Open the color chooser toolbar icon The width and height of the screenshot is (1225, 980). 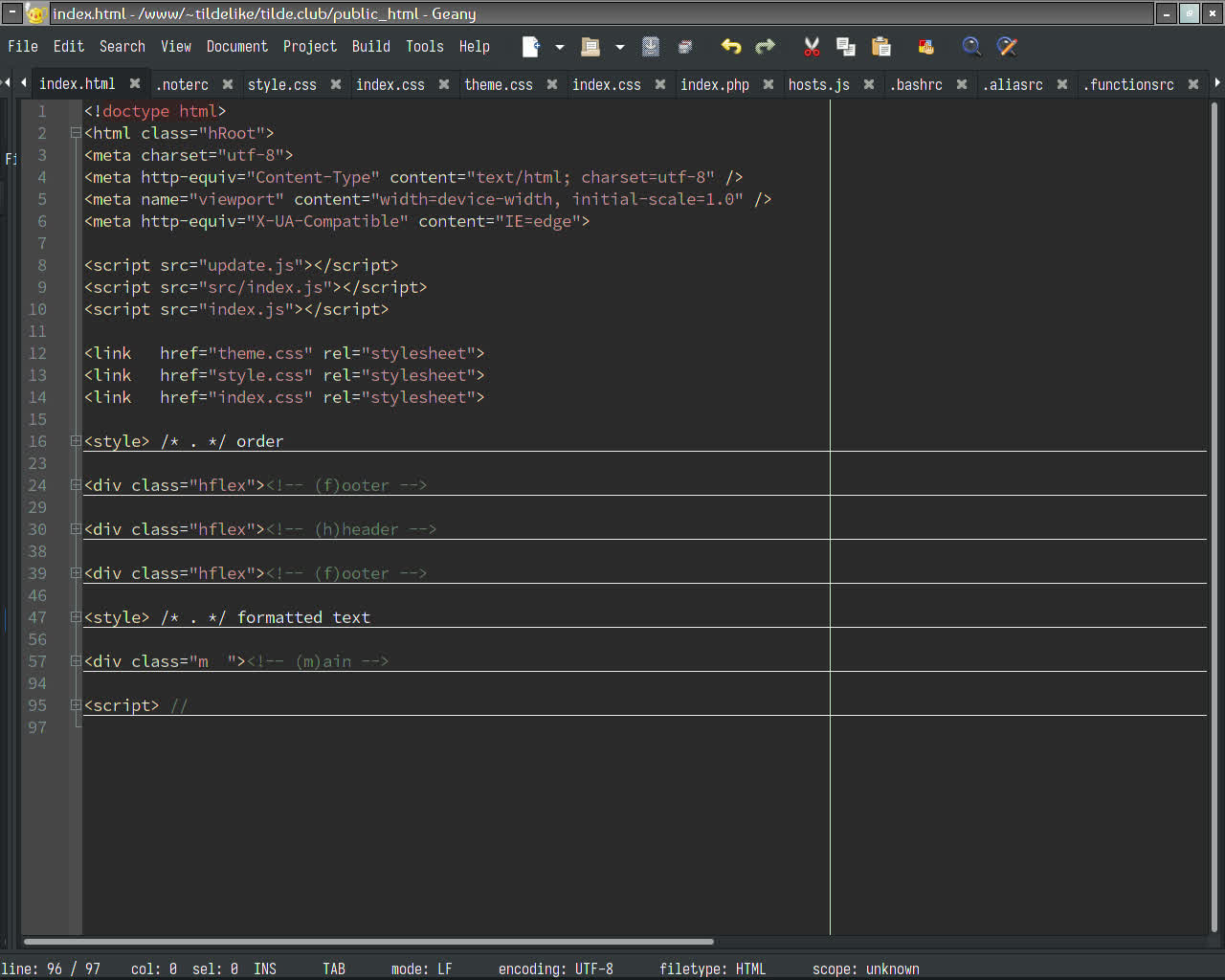925,47
